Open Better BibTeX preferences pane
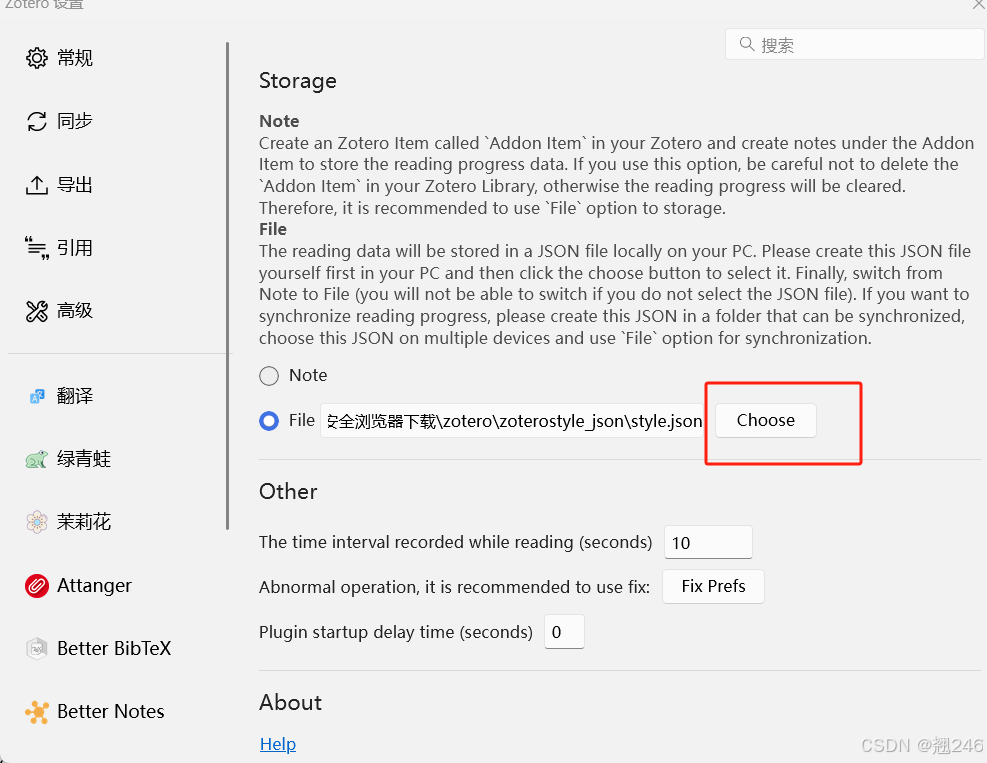The image size is (987, 763). [x=116, y=648]
